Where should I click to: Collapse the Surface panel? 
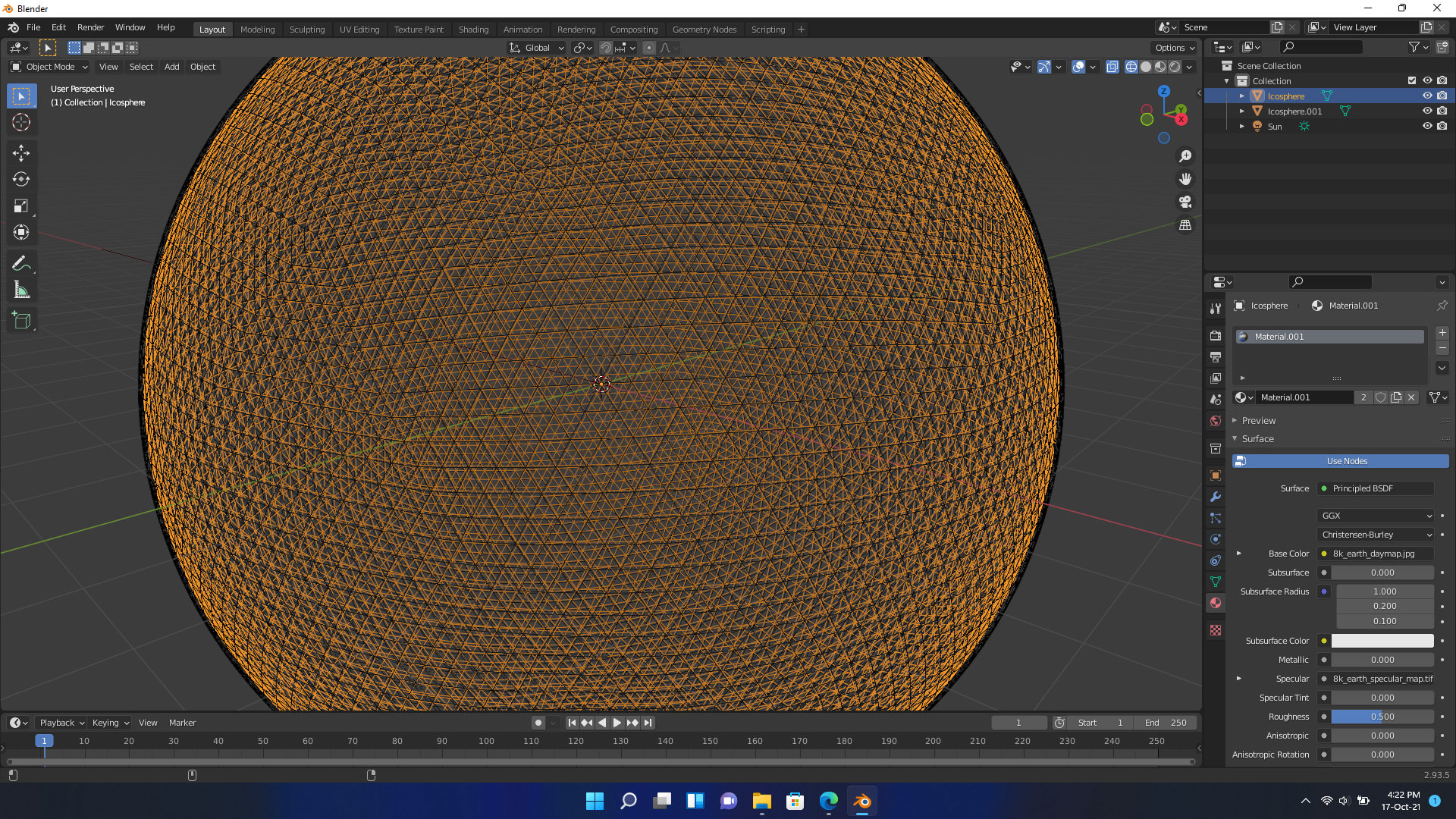pos(1258,439)
